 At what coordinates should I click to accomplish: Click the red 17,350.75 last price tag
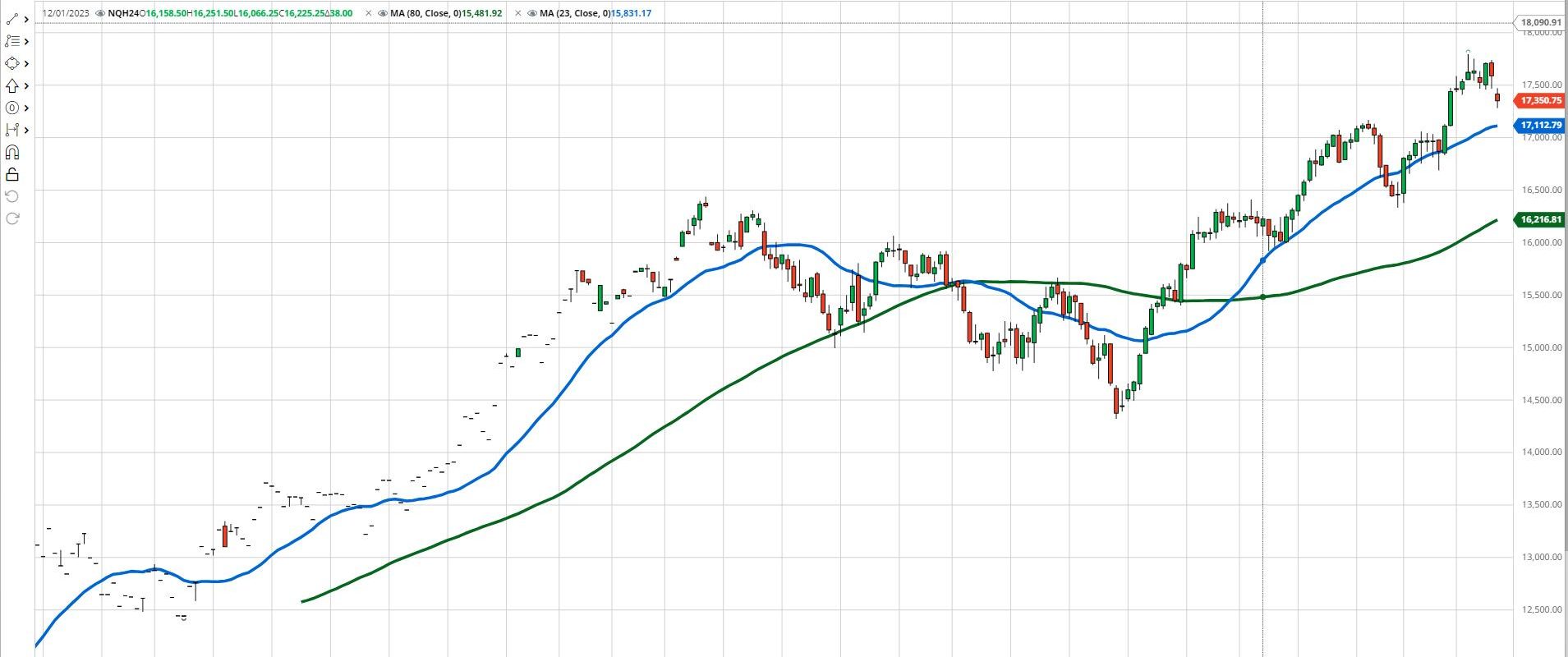click(1539, 100)
